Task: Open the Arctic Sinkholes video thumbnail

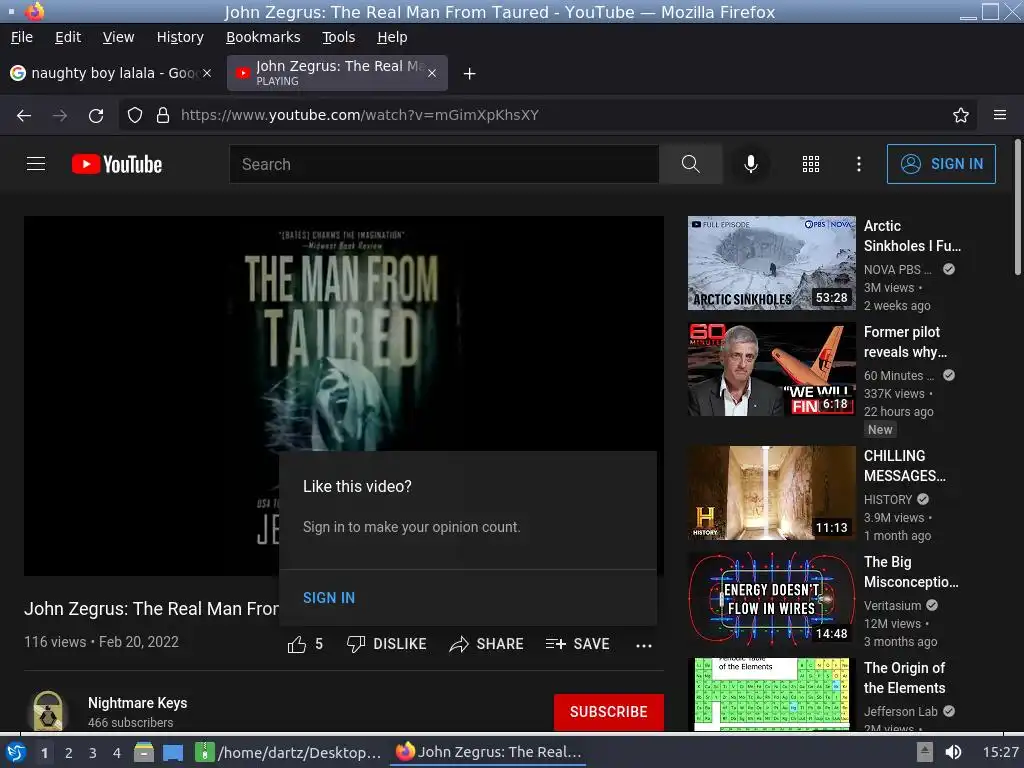Action: coord(771,263)
